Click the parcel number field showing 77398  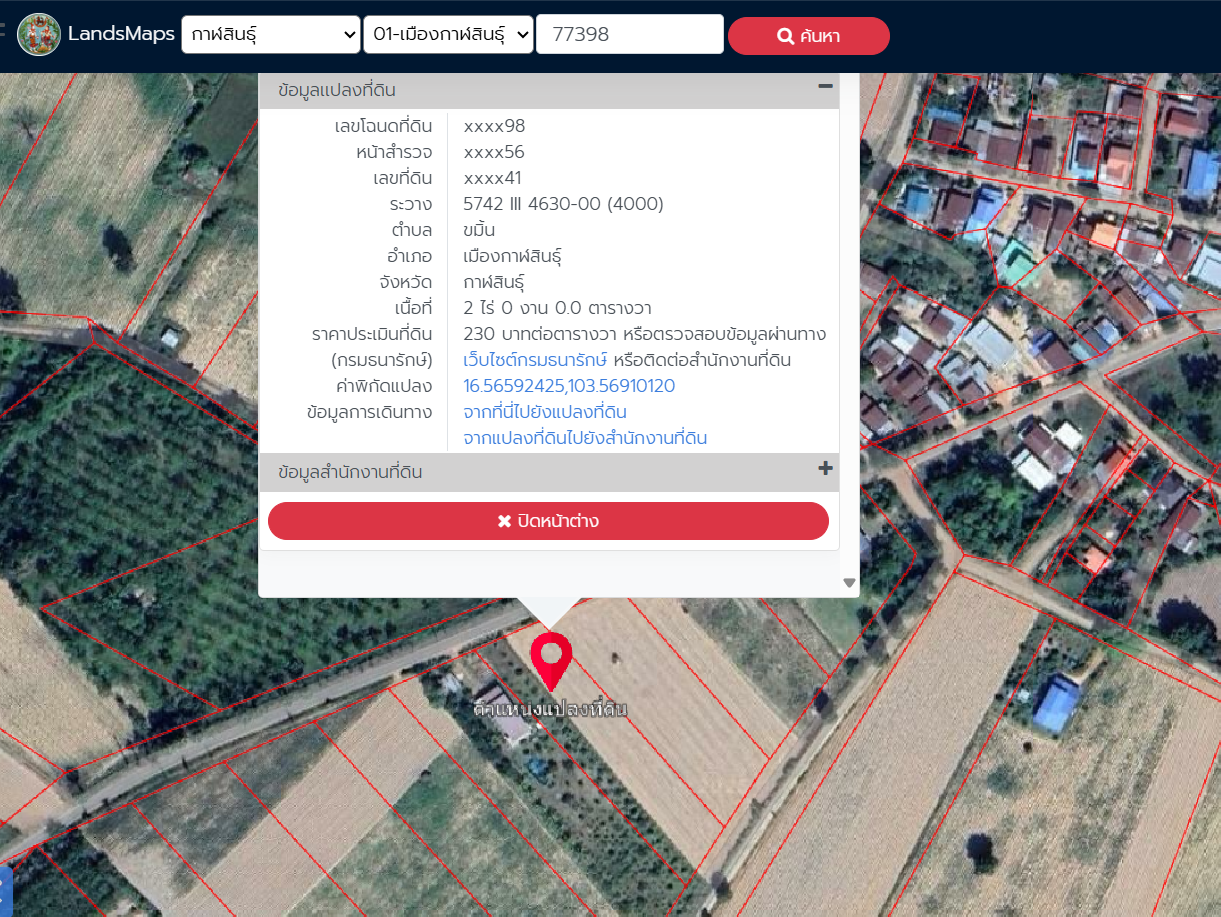coord(629,35)
